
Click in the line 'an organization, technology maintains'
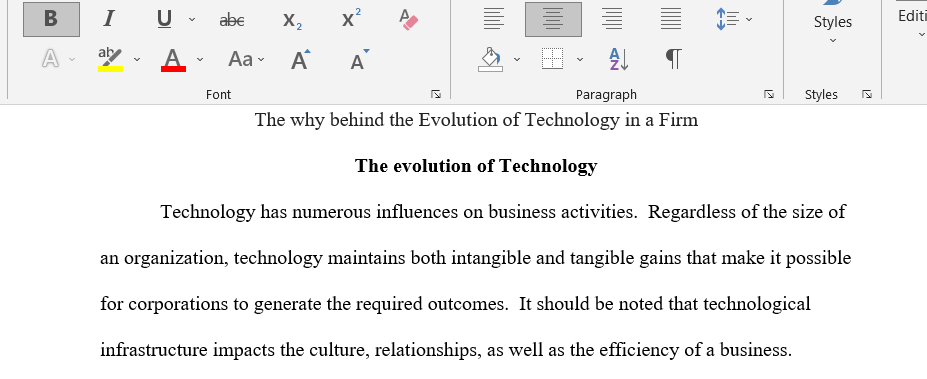point(475,258)
